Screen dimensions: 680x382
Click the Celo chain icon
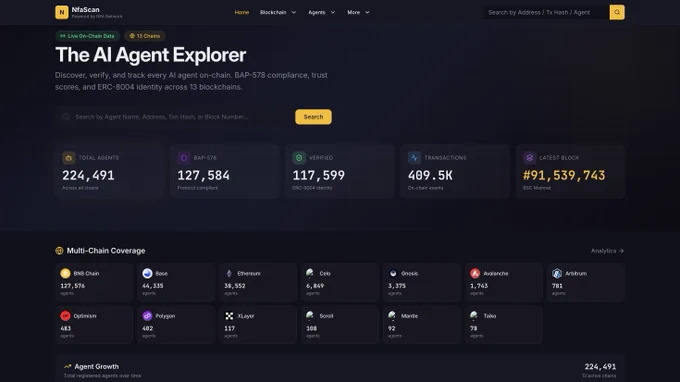310,273
